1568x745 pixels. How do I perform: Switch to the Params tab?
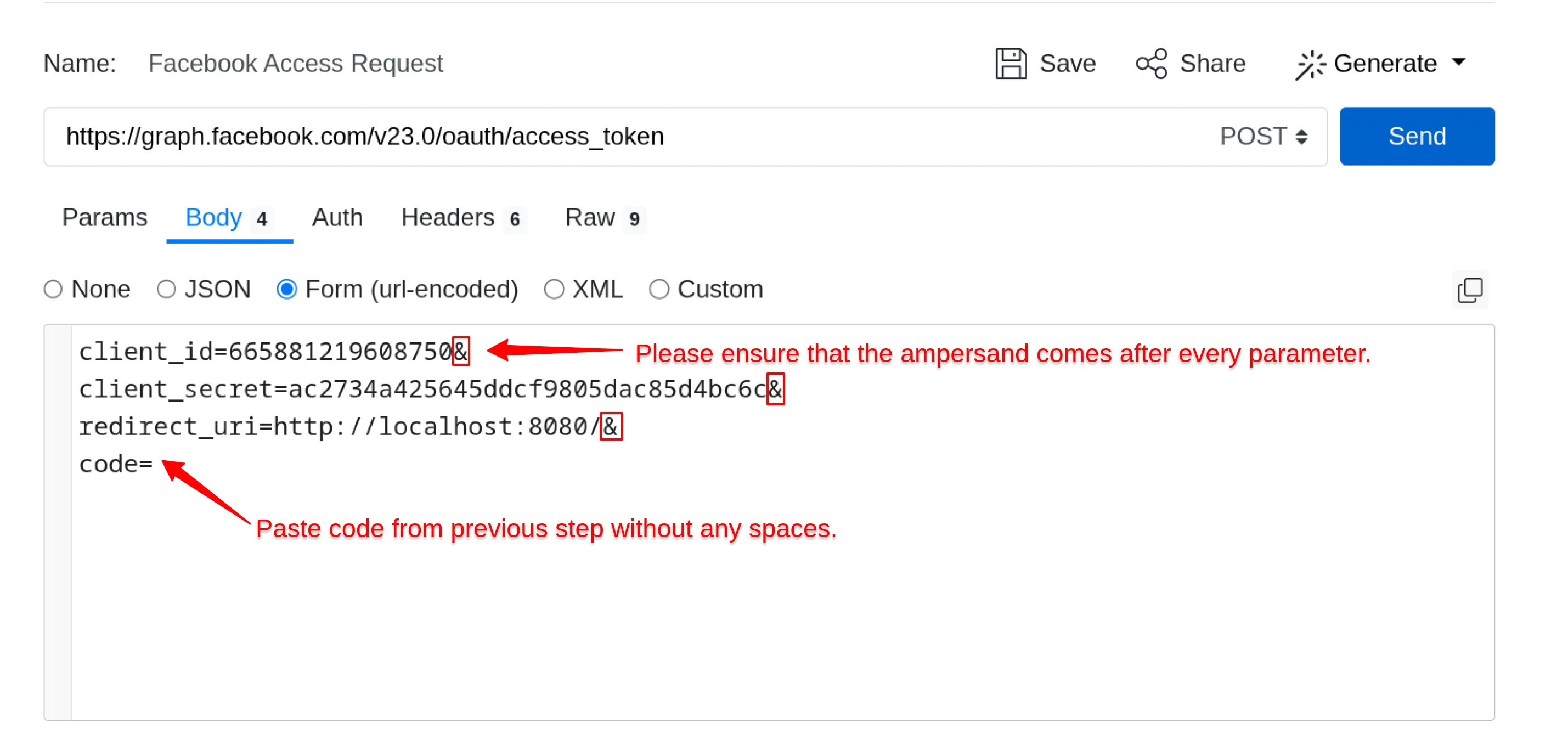pos(104,218)
